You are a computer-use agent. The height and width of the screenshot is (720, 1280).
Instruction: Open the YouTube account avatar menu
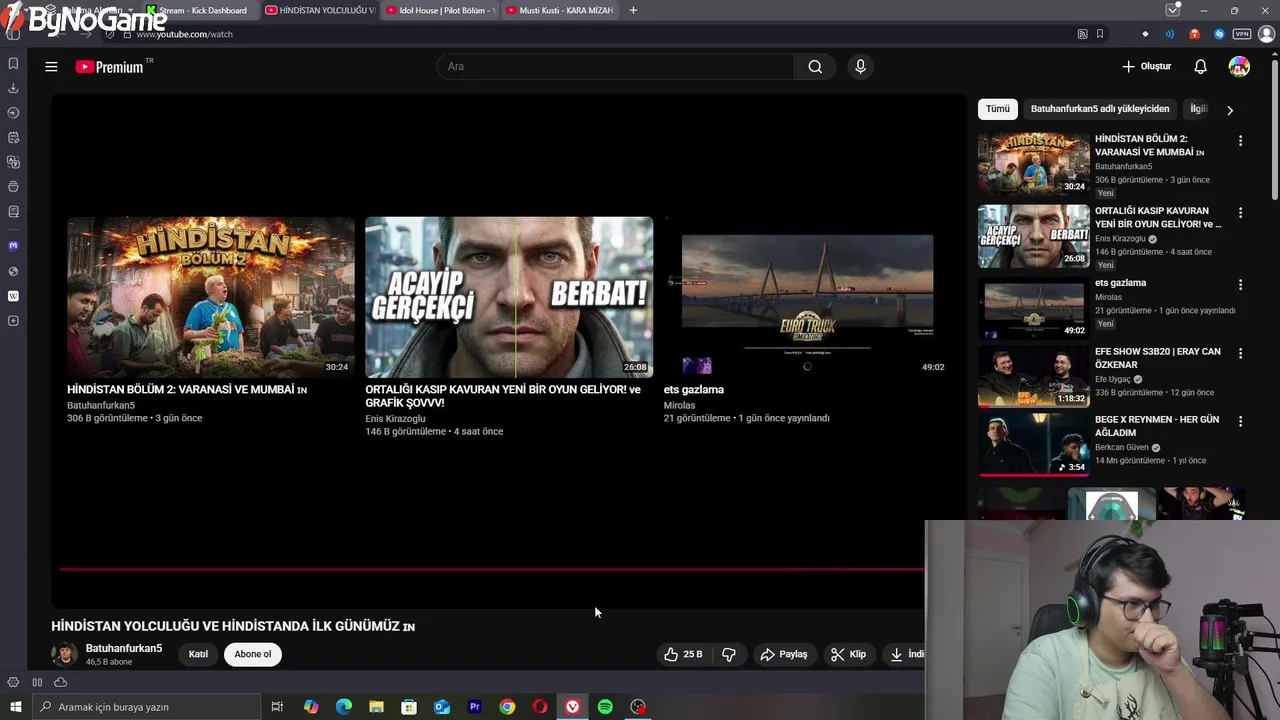tap(1239, 67)
